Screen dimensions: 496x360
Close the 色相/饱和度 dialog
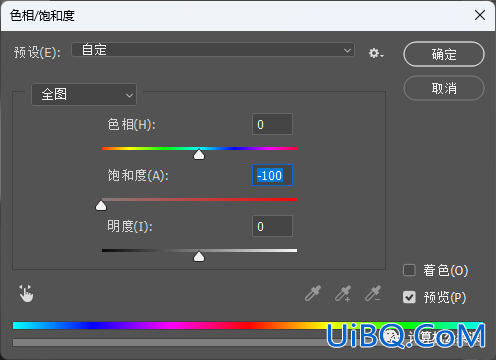click(480, 15)
